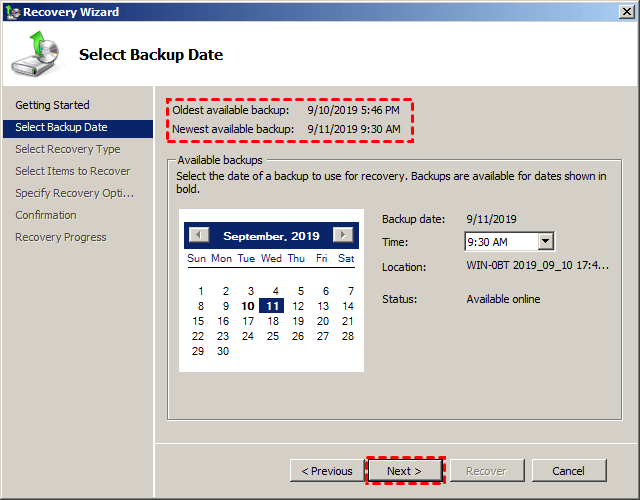Select September 11 in the calendar
Screen dimensions: 640x500
coord(271,306)
